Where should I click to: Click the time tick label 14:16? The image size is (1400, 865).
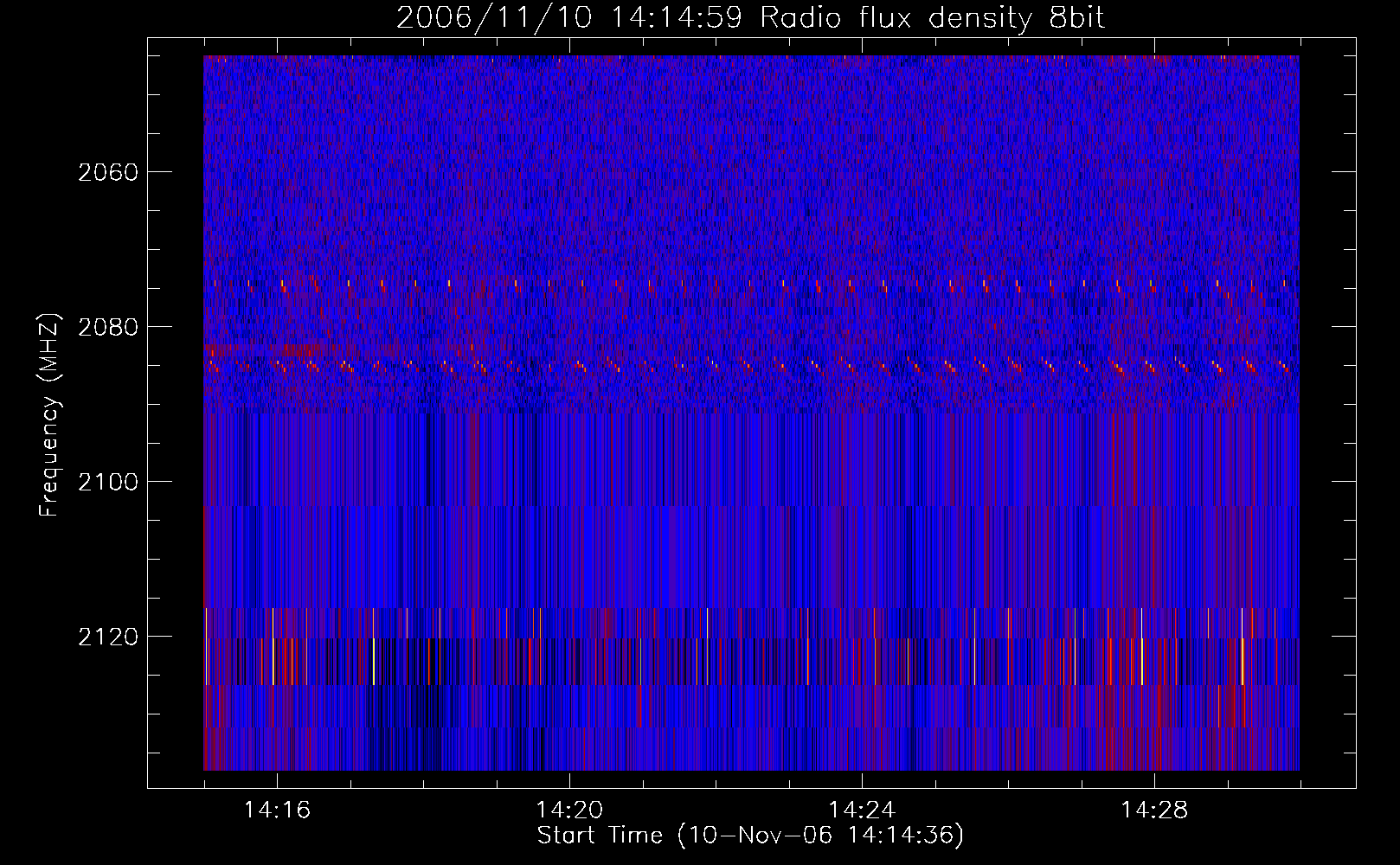[x=277, y=810]
